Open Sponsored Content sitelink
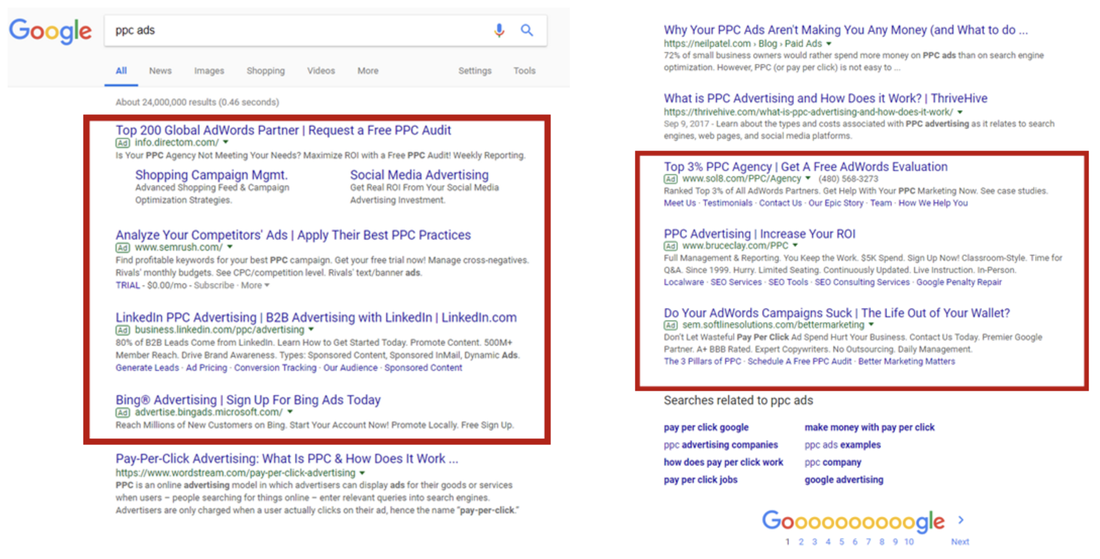This screenshot has width=1100, height=559. [423, 368]
